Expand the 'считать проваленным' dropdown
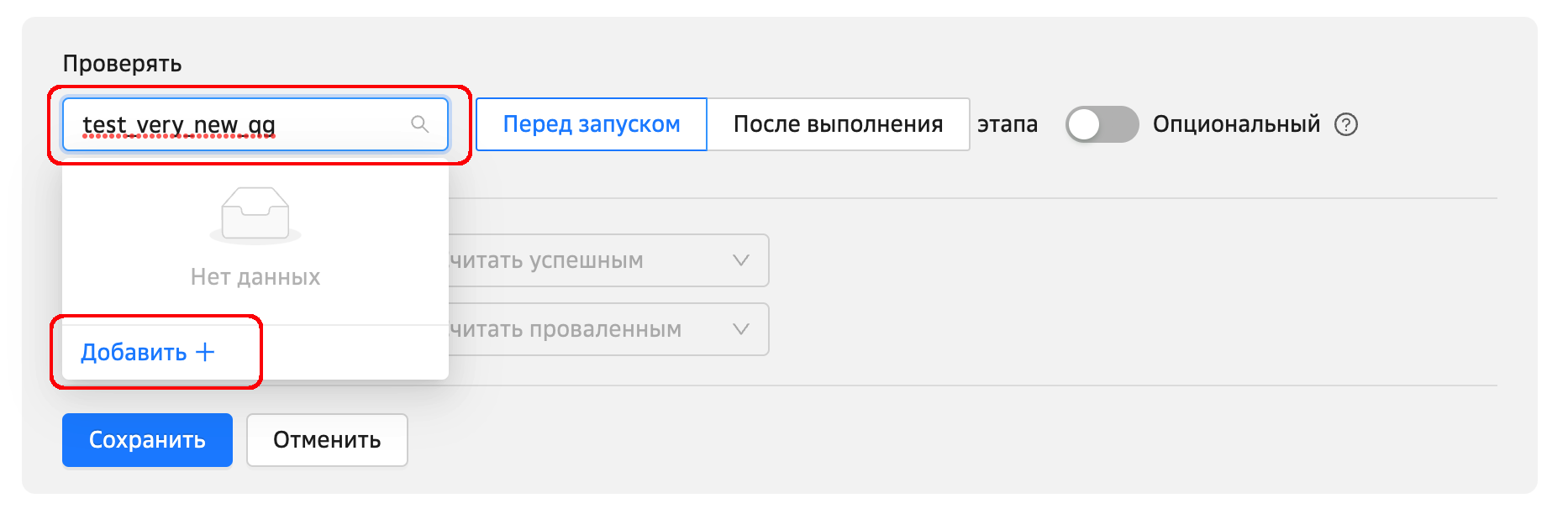Viewport: 1568px width, 514px height. tap(588, 329)
